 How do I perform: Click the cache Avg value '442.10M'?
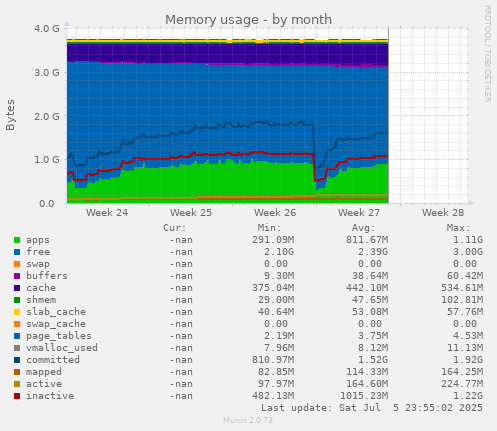367,288
